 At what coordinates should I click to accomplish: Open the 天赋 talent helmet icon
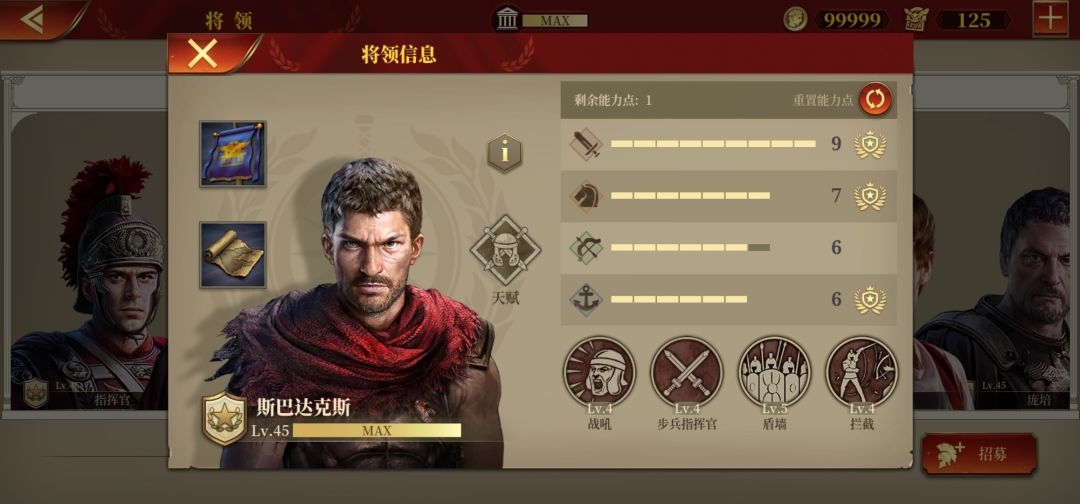(x=506, y=251)
